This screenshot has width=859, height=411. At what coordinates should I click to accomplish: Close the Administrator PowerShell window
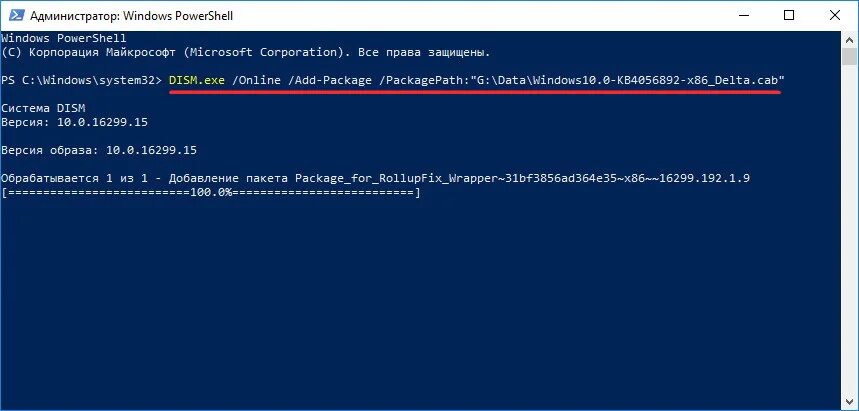(x=835, y=15)
